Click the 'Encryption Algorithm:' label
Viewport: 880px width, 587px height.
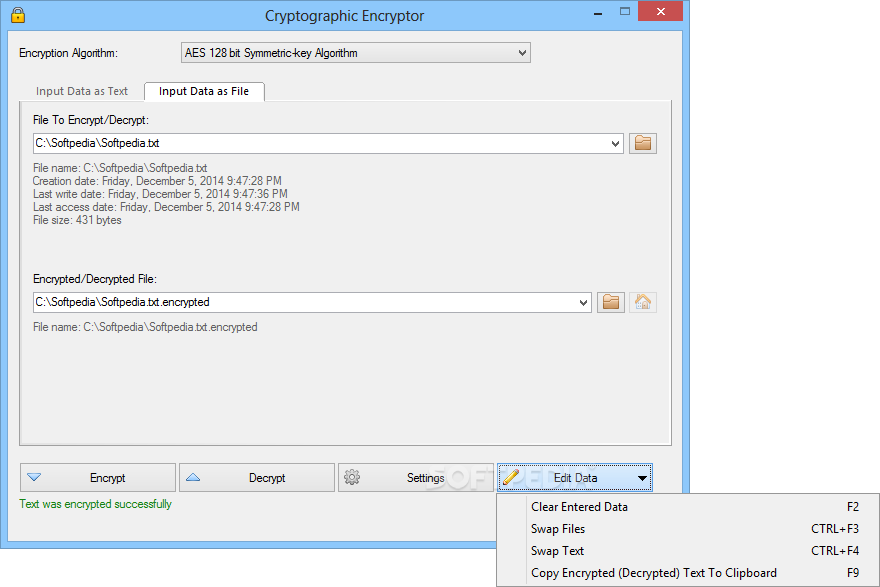[x=68, y=53]
